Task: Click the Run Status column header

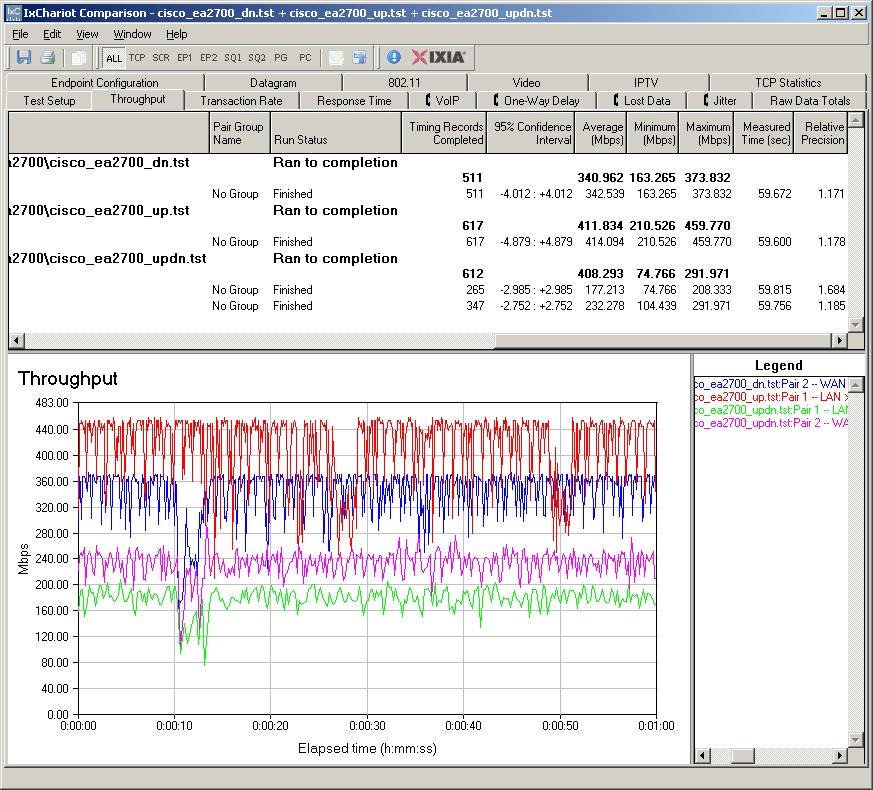Action: 336,133
